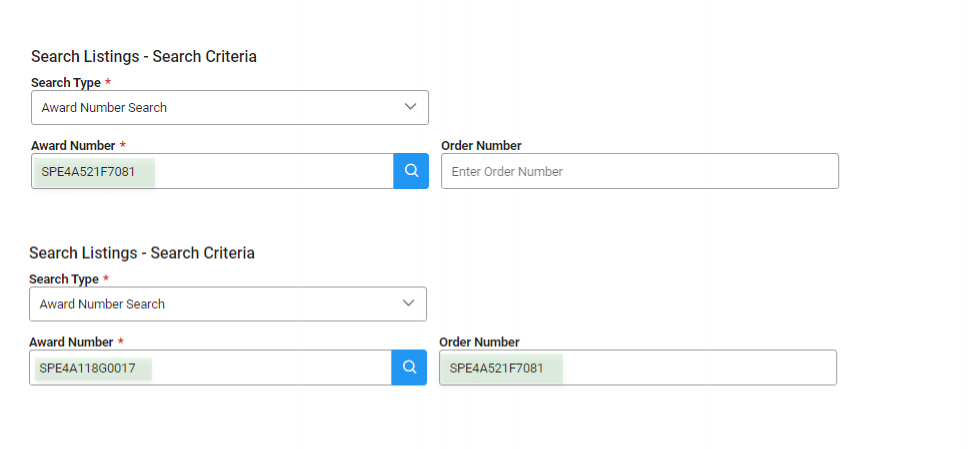Click the Order Number label above the filled field
Viewport: 977px width, 449px height.
[x=479, y=342]
